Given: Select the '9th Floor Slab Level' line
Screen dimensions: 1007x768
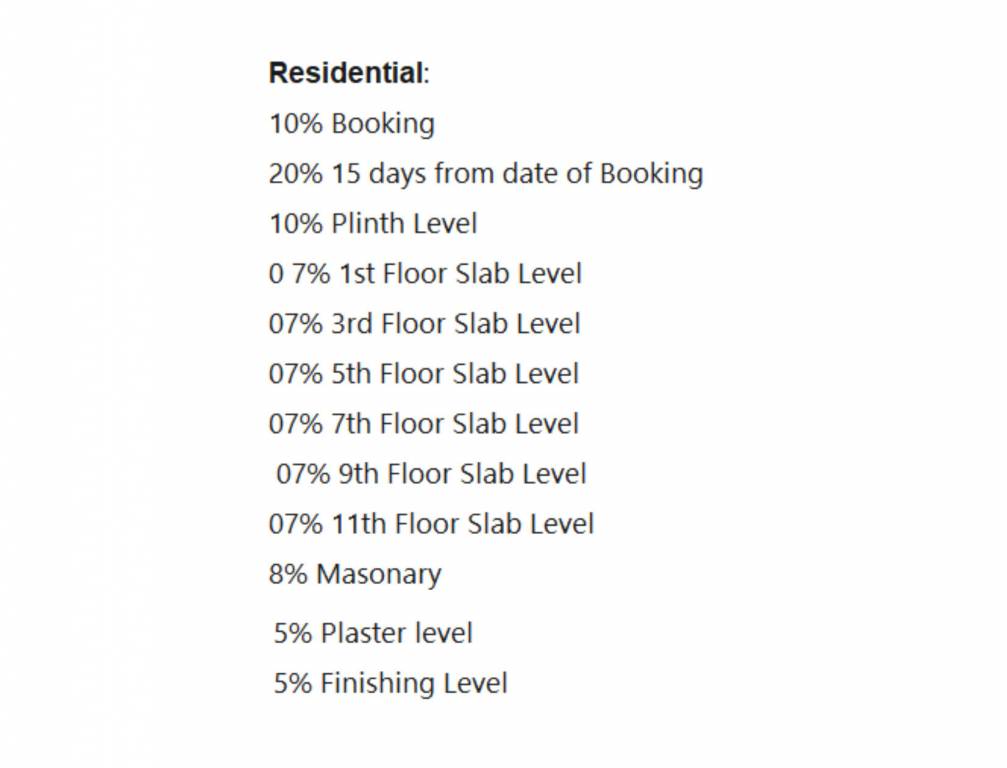Looking at the screenshot, I should tap(462, 474).
